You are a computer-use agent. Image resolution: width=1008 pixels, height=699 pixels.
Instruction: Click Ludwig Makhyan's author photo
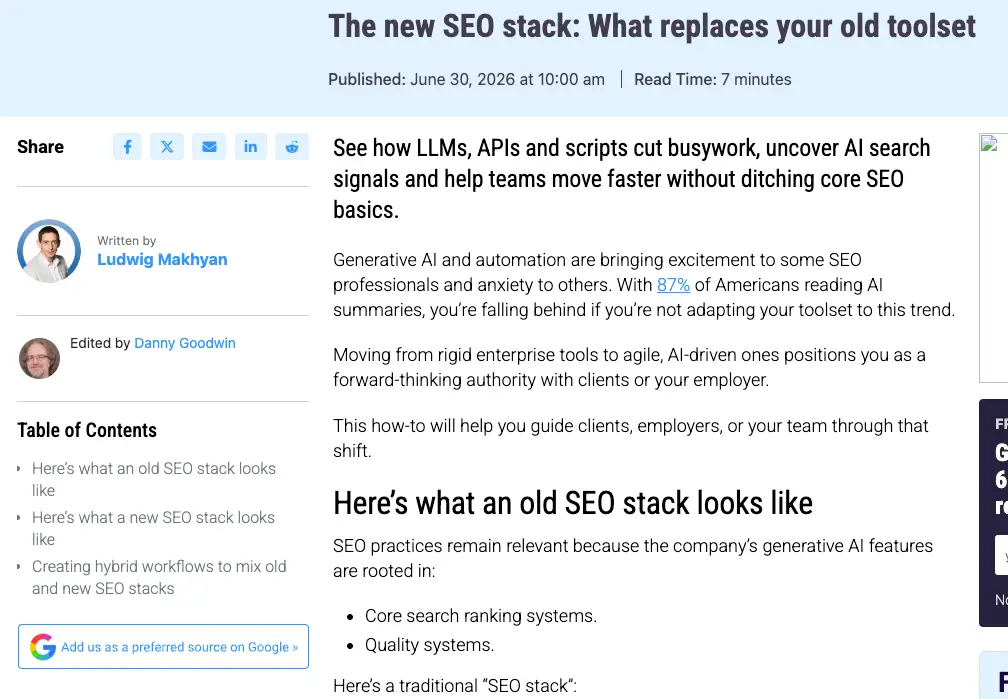click(x=49, y=251)
